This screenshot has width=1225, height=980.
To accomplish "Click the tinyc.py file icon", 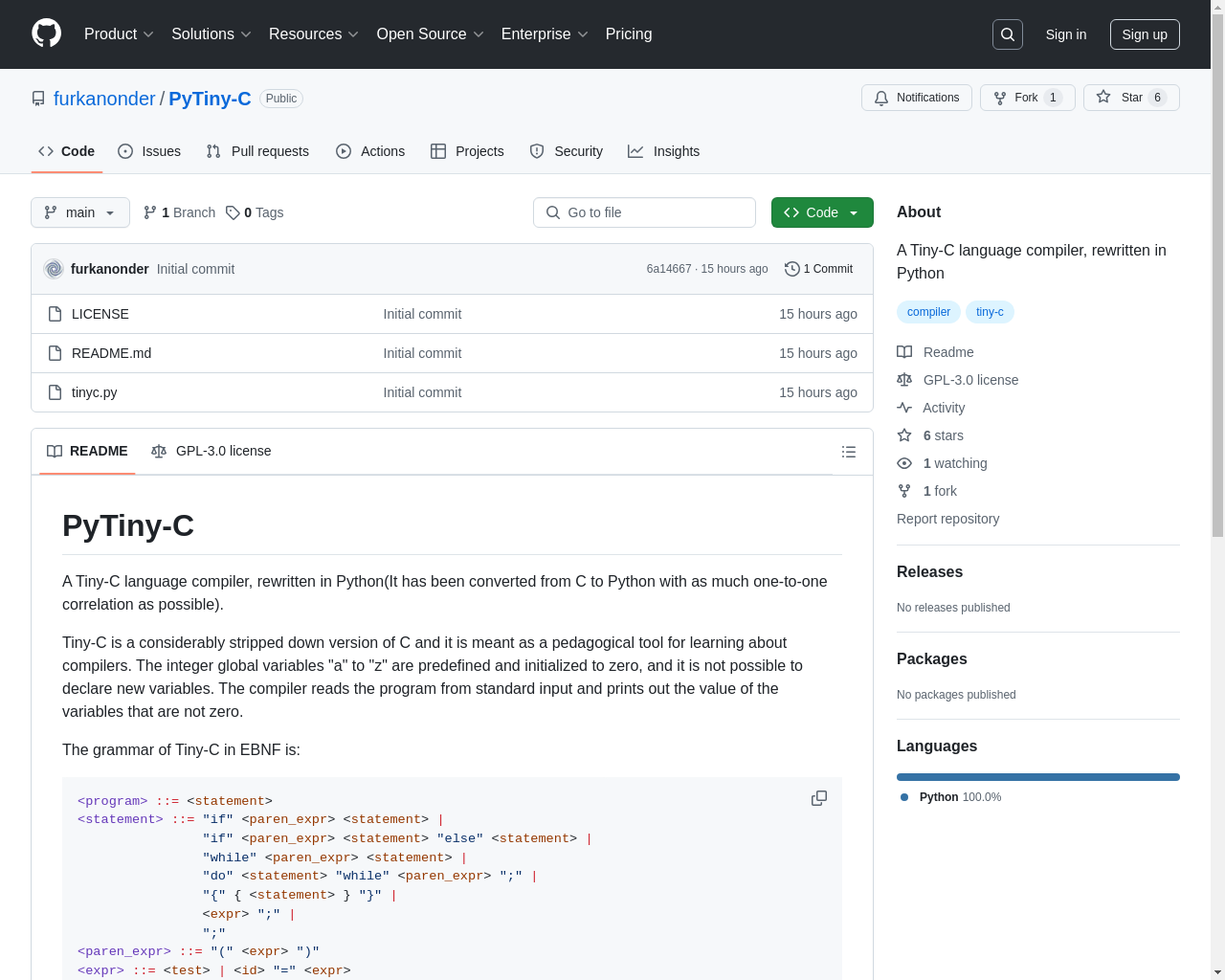I will click(x=56, y=392).
